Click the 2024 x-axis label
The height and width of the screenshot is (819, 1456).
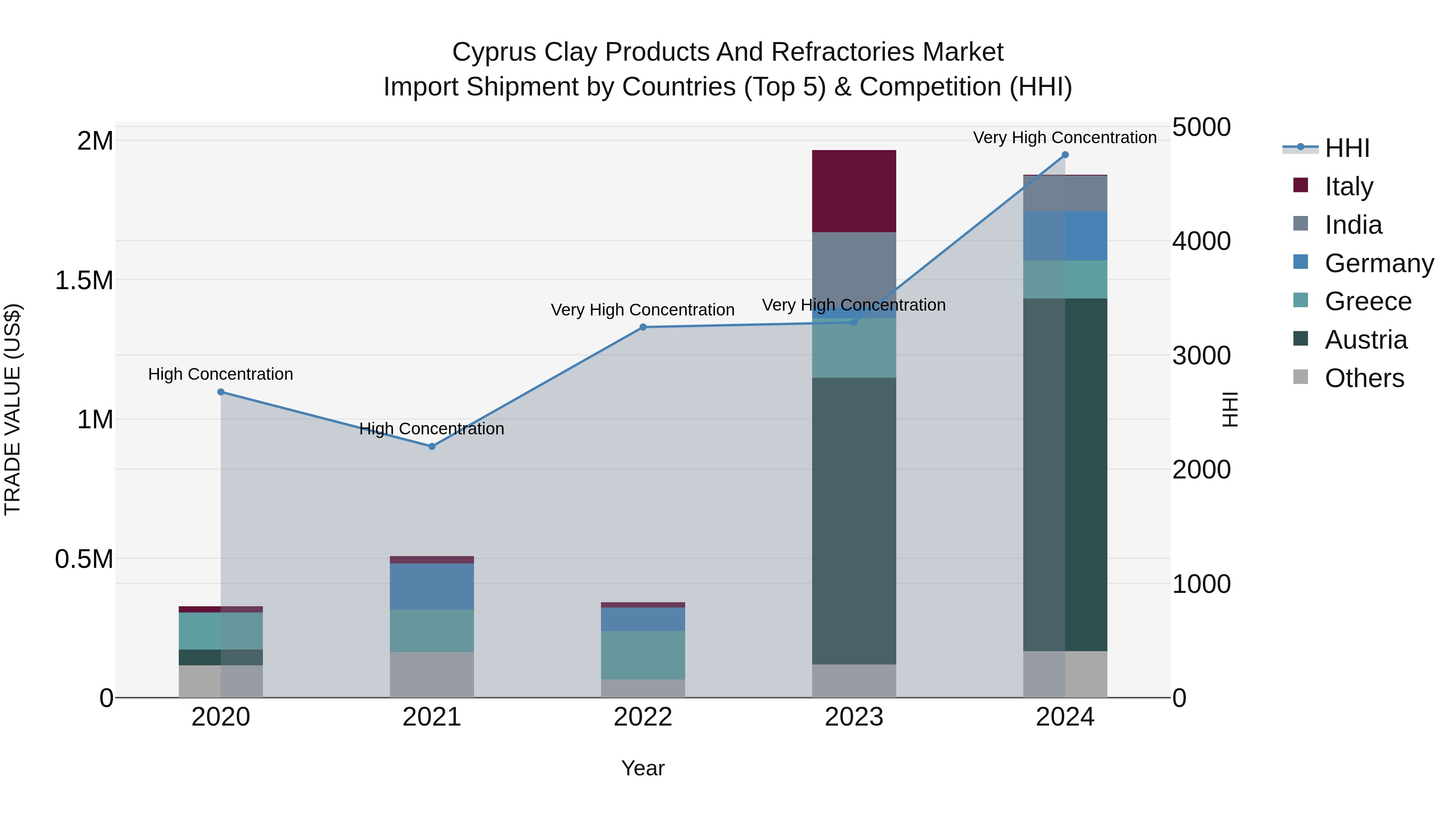[x=1065, y=717]
